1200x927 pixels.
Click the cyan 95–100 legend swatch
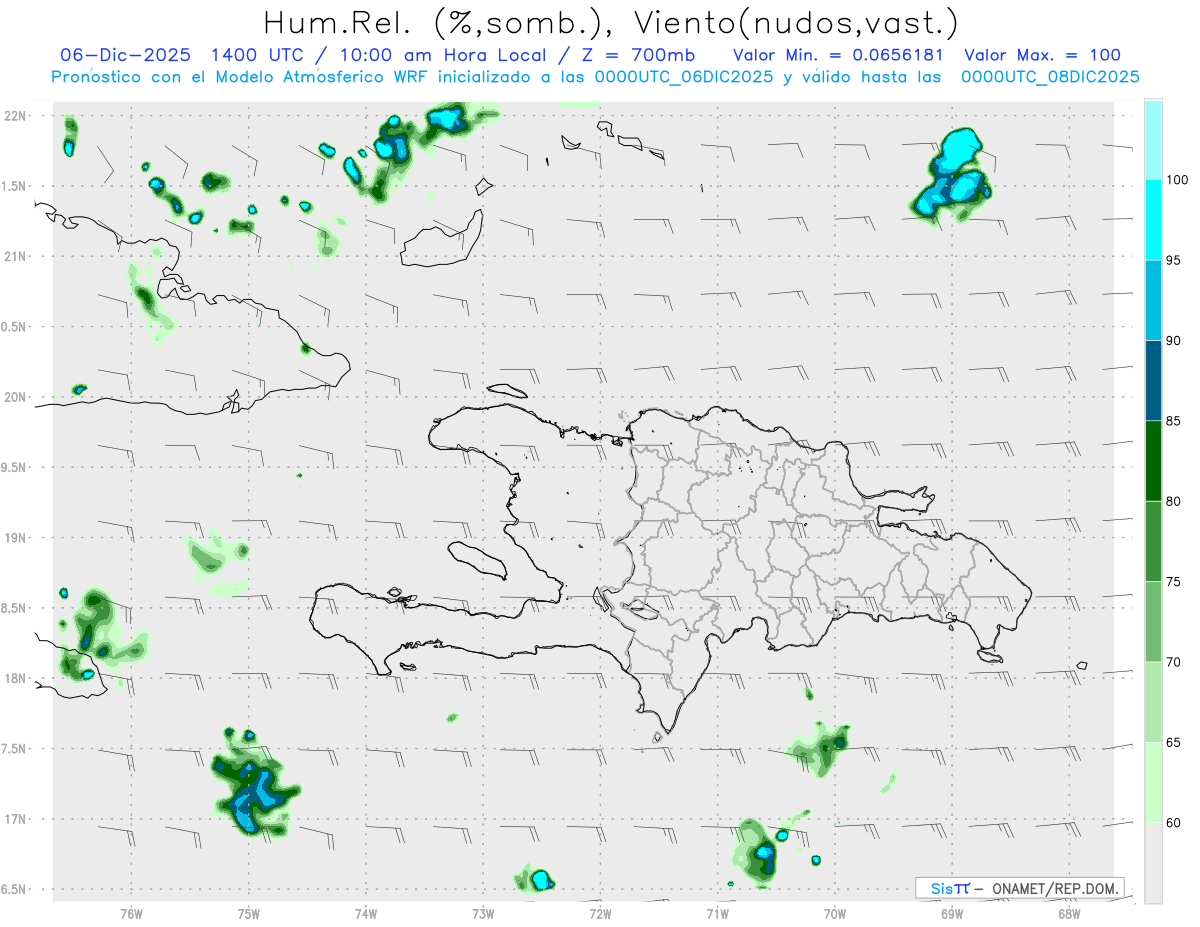tap(1153, 220)
